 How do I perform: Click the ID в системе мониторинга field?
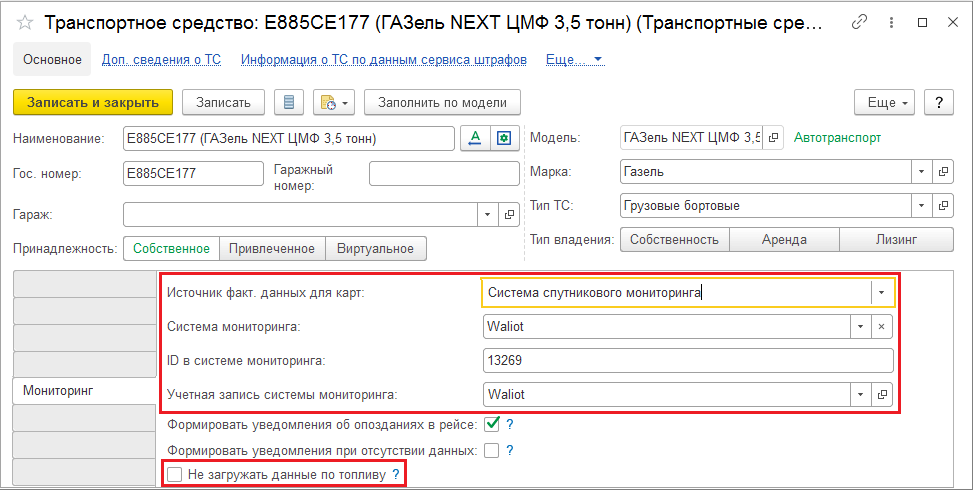(x=686, y=361)
